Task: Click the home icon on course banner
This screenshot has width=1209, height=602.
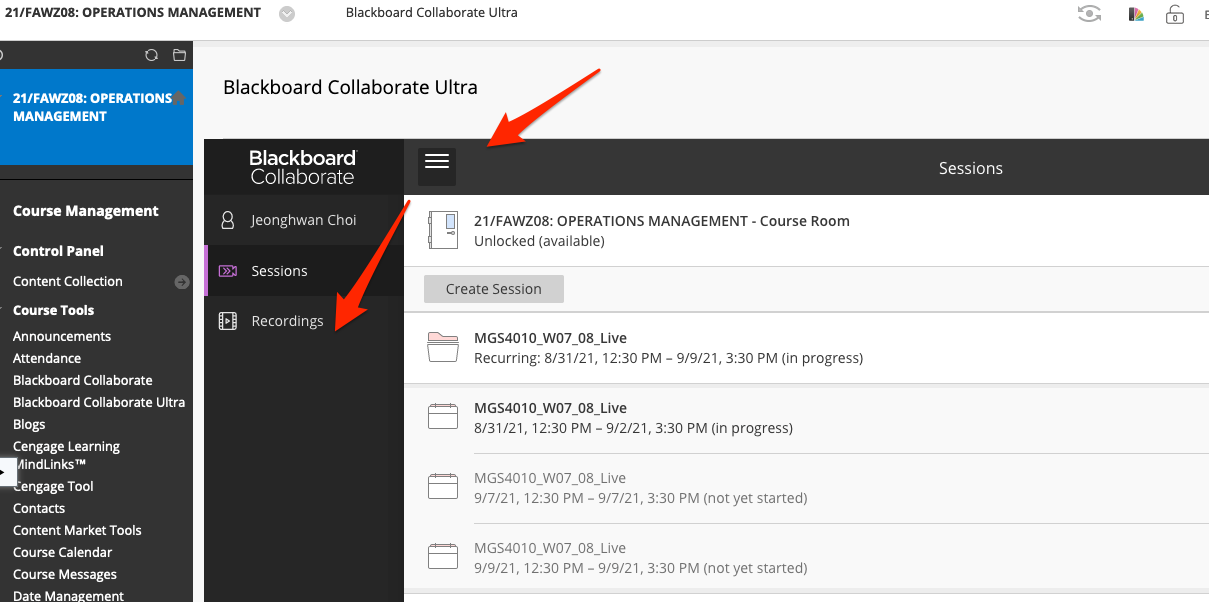Action: pyautogui.click(x=178, y=98)
